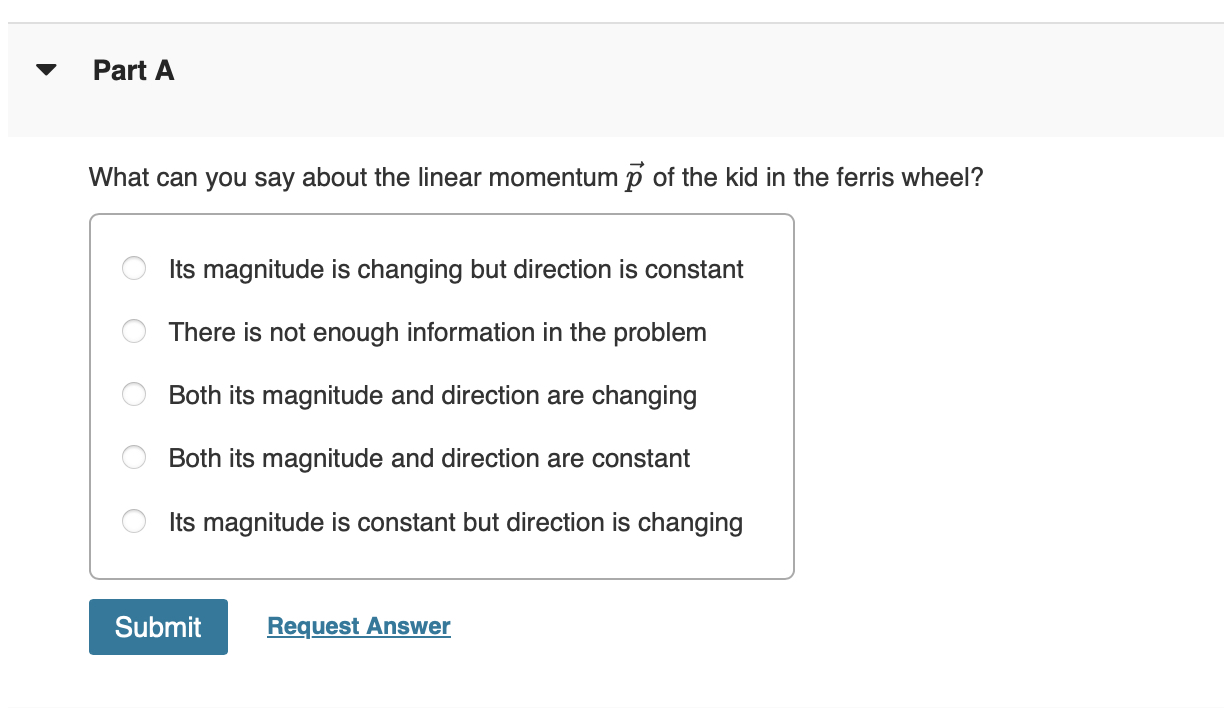Screen dimensions: 1224x708
Task: Click the Submit button
Action: pos(158,626)
